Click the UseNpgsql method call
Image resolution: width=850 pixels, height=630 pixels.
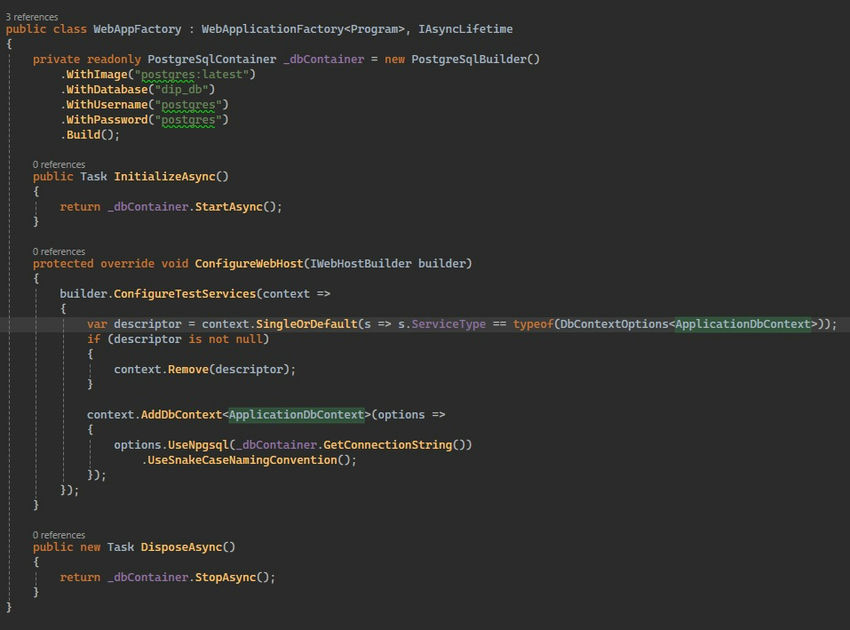[x=198, y=445]
